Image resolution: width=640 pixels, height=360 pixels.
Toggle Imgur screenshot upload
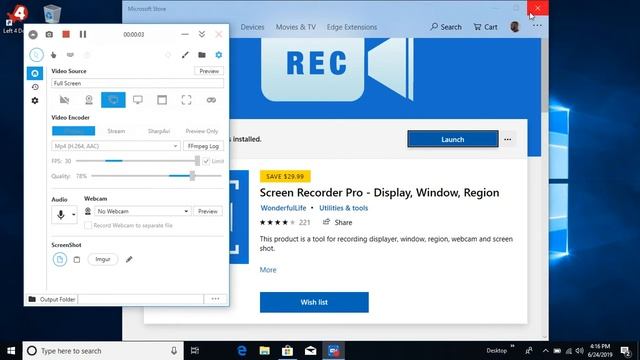(103, 260)
